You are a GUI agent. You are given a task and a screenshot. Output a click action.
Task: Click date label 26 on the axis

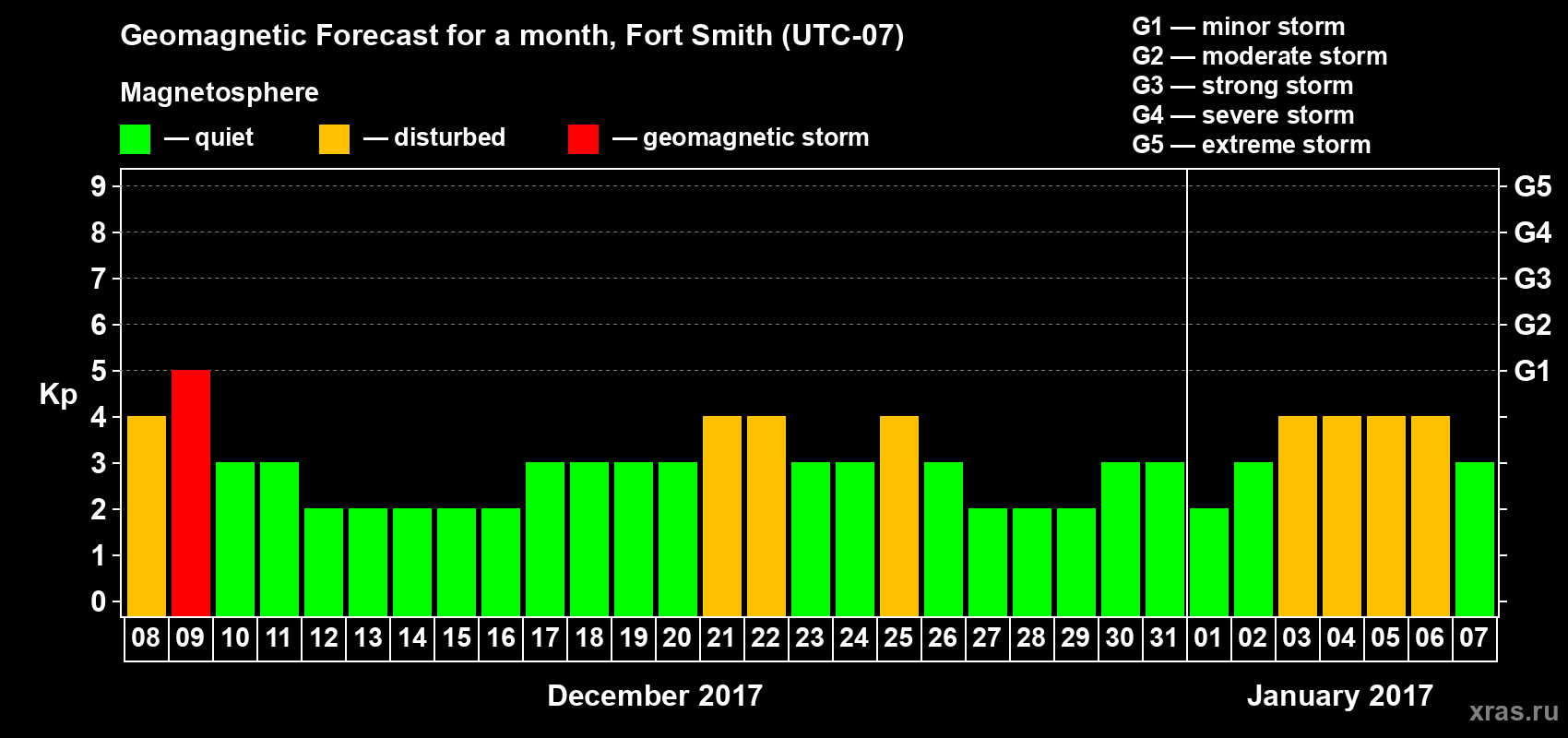click(943, 637)
